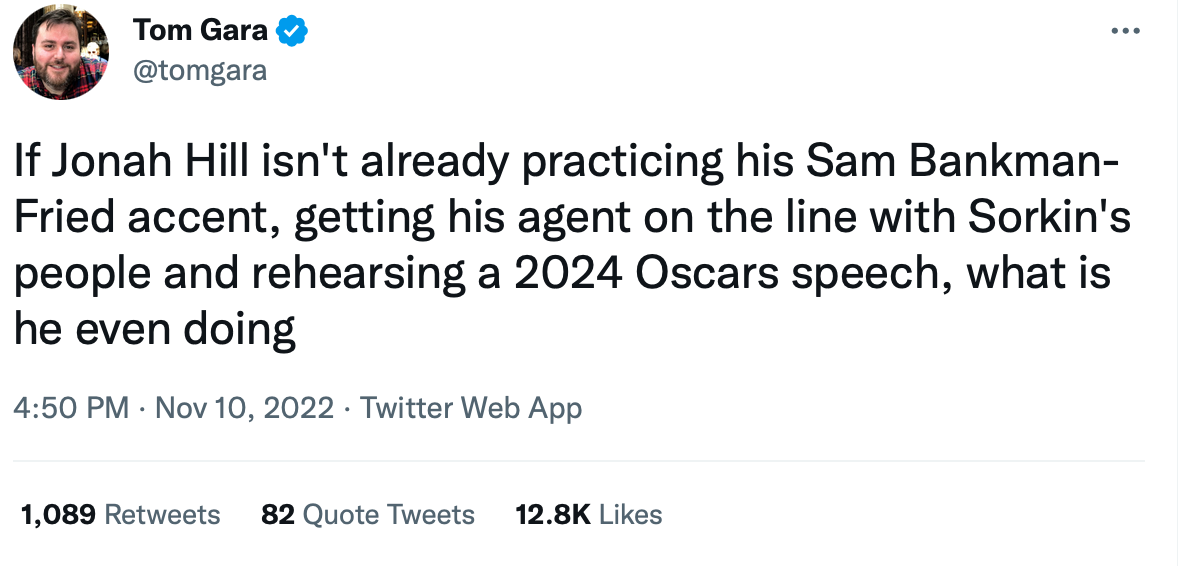Show the Quote Tweets list

pos(388,515)
